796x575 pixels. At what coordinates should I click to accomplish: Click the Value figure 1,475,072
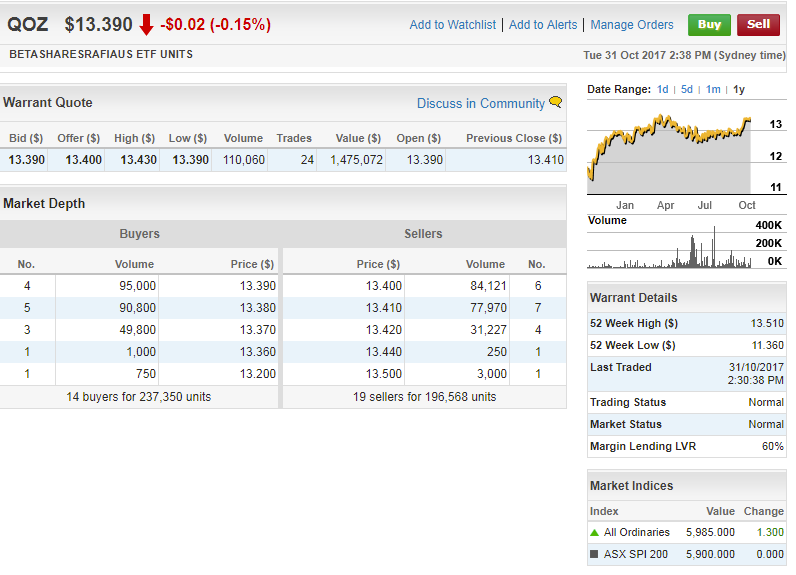click(356, 160)
